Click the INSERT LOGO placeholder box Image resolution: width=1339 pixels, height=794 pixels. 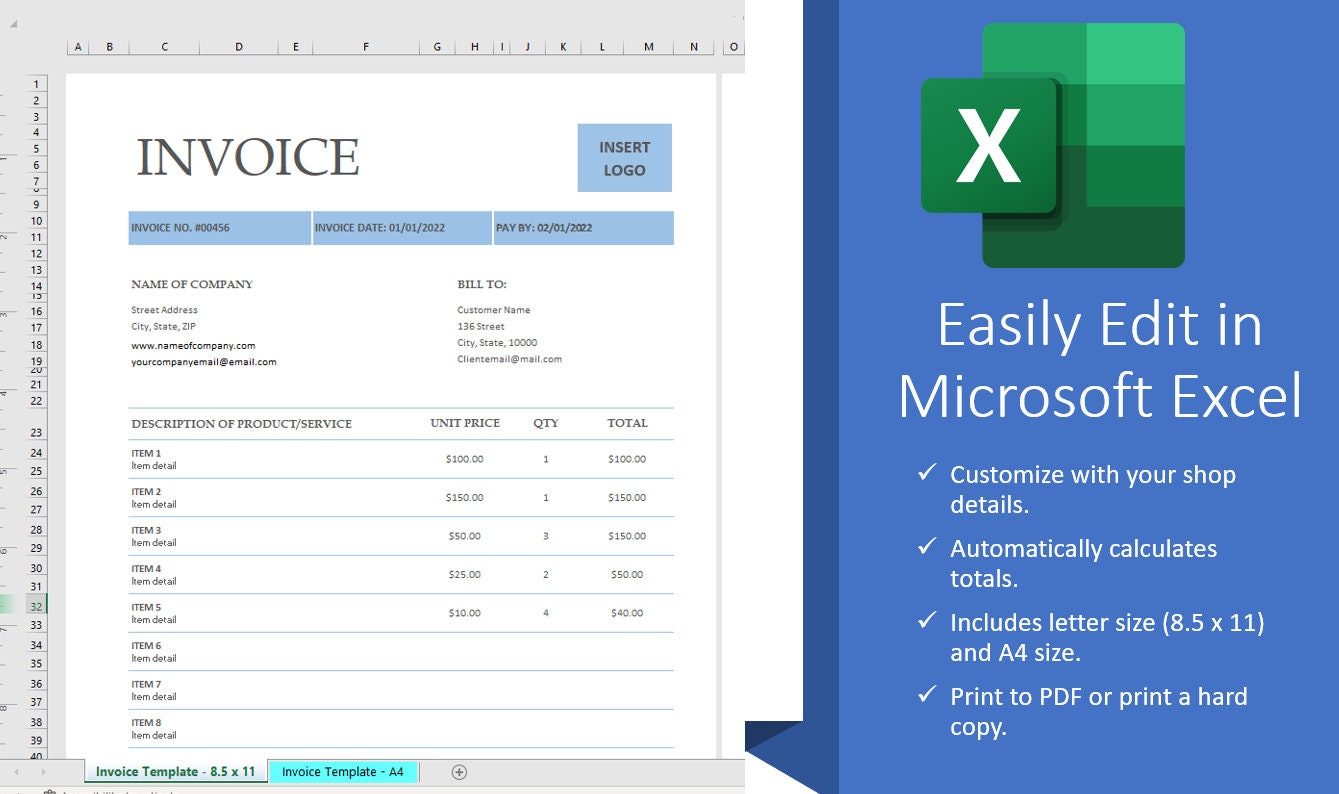[624, 158]
